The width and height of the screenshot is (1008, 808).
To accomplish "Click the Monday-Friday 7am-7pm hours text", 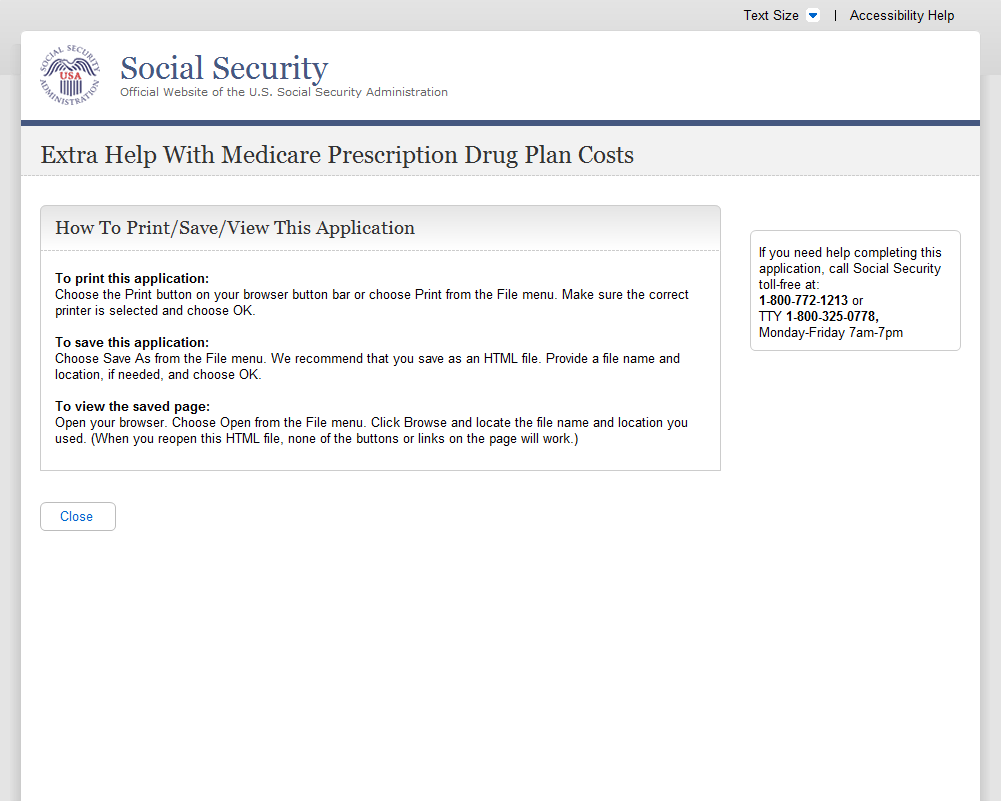I will (x=831, y=333).
